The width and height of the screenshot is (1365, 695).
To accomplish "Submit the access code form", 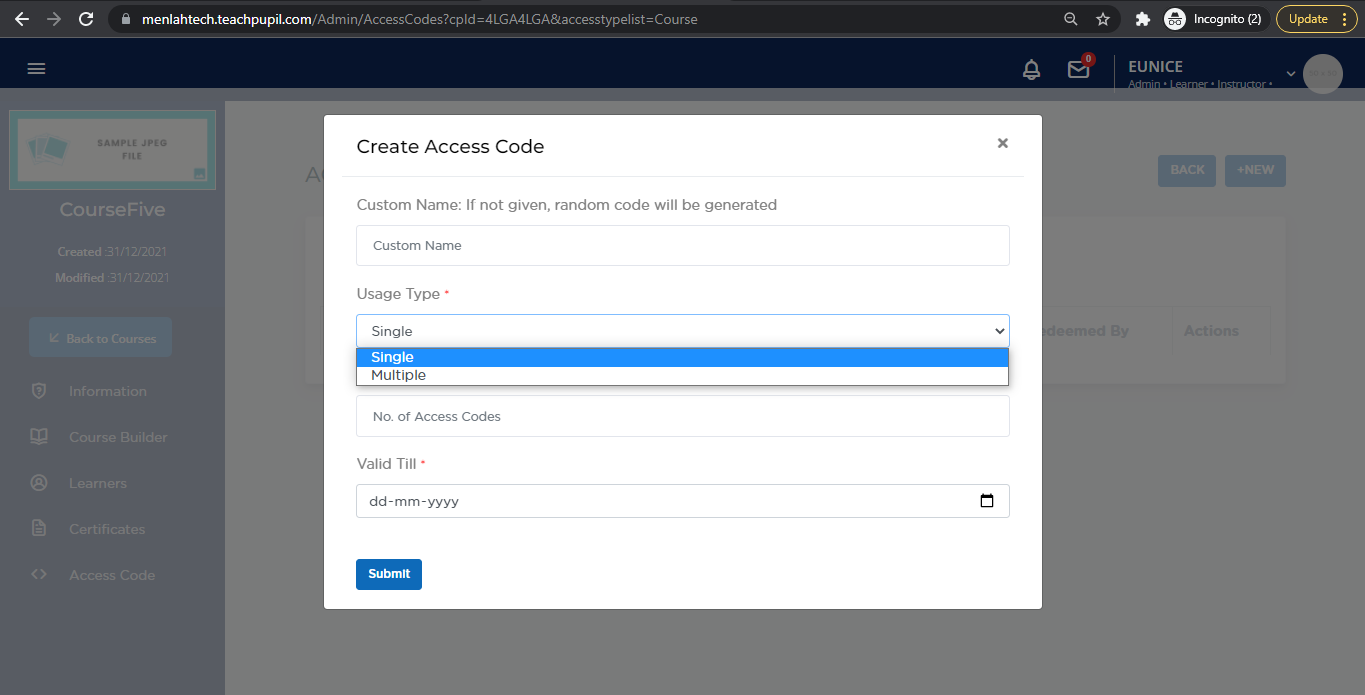I will click(x=389, y=574).
